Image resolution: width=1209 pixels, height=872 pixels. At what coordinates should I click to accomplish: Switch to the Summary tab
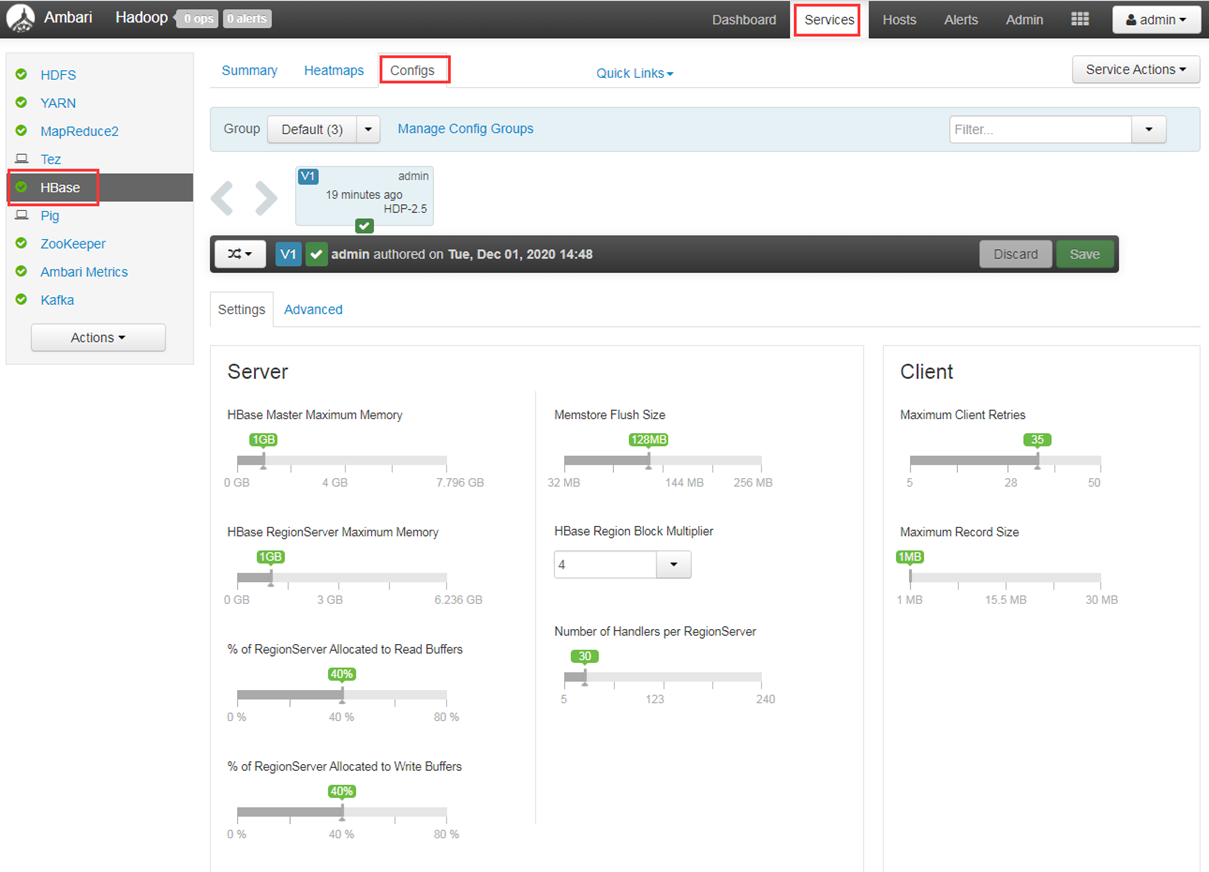[249, 70]
